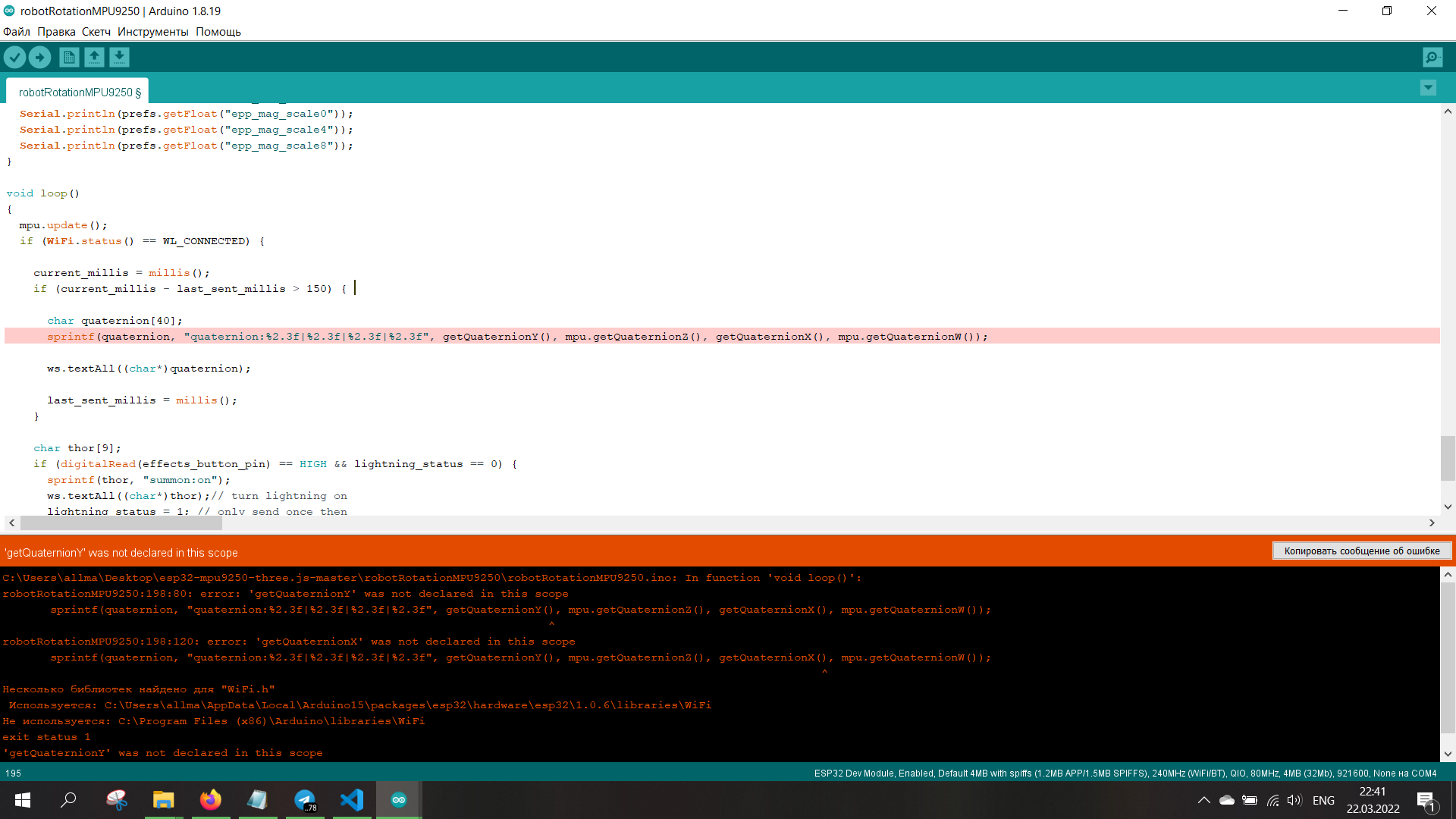
Task: Open Firefox from the taskbar
Action: pyautogui.click(x=210, y=800)
